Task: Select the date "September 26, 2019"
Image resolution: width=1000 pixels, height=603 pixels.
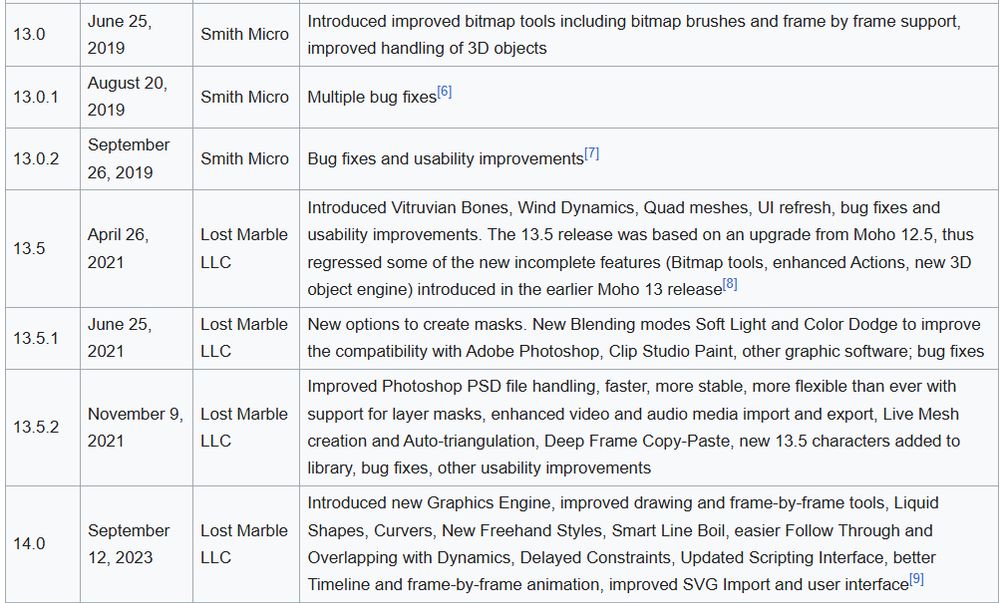Action: [x=129, y=159]
